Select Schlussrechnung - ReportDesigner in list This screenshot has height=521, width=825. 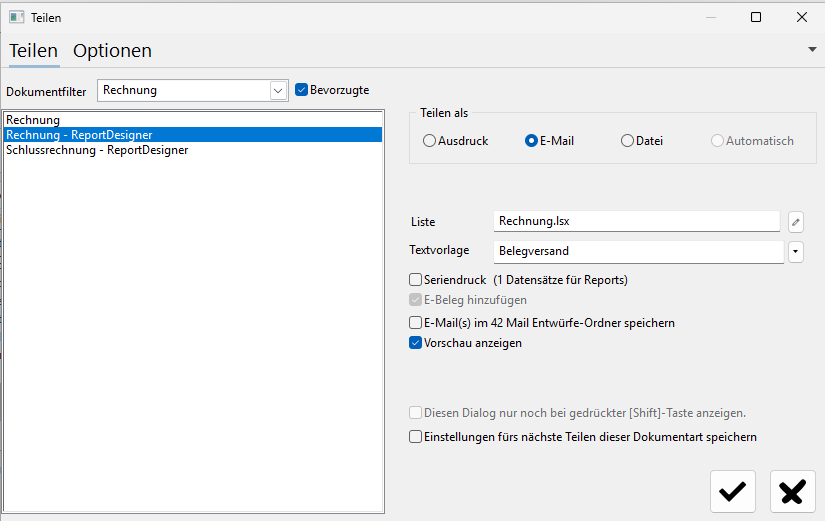97,150
